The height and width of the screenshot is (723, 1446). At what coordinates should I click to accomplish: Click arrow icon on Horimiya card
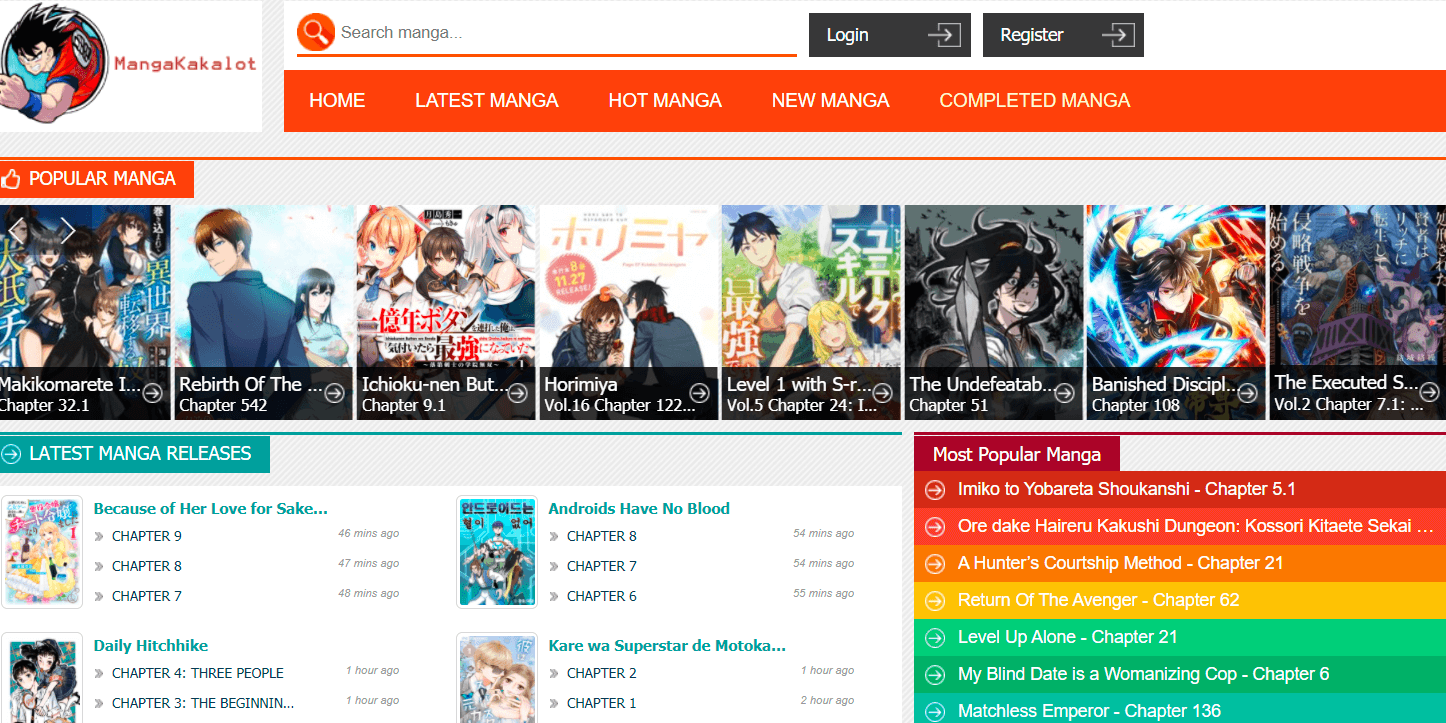click(x=700, y=393)
